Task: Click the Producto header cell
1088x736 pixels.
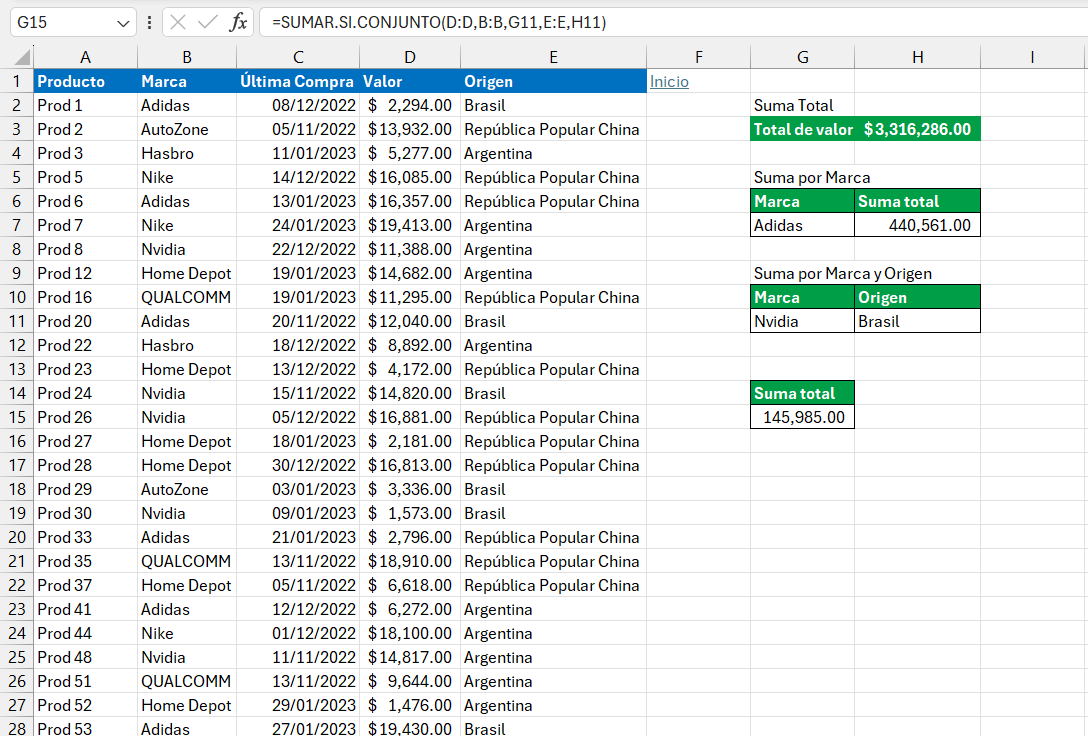Action: point(85,81)
